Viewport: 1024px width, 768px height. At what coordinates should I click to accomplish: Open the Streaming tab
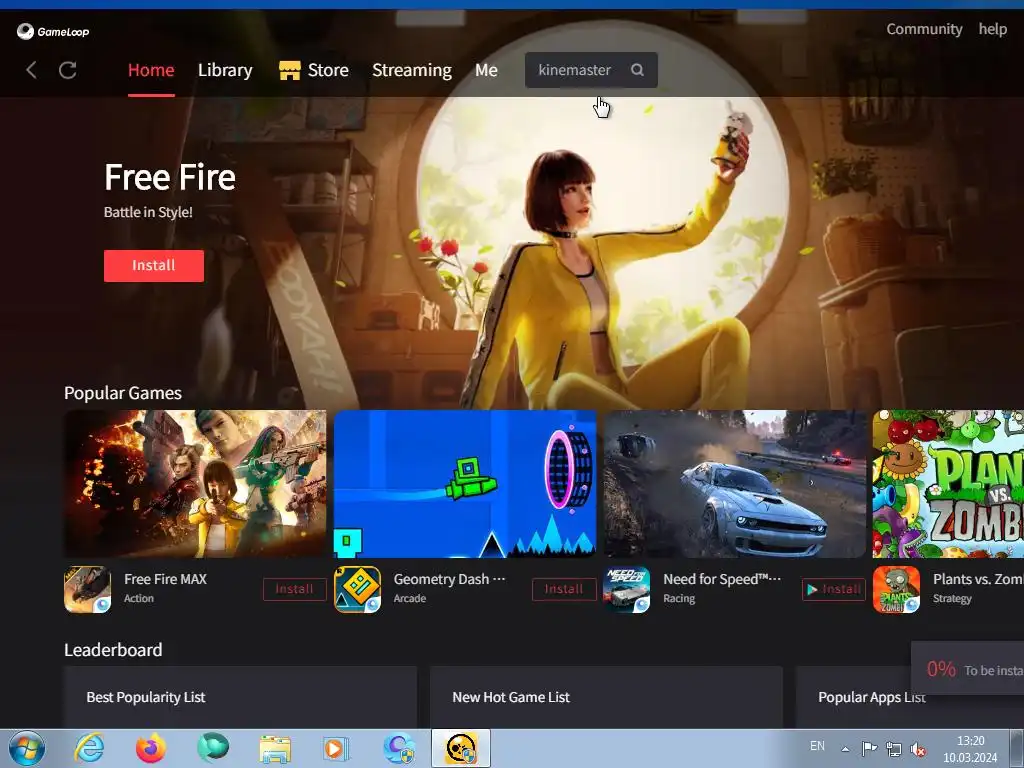(412, 70)
